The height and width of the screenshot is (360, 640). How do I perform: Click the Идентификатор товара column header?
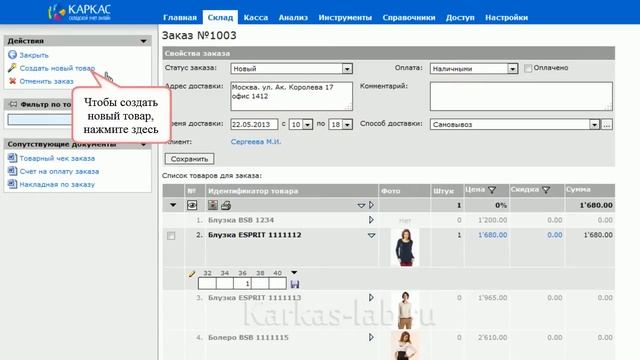pyautogui.click(x=253, y=191)
